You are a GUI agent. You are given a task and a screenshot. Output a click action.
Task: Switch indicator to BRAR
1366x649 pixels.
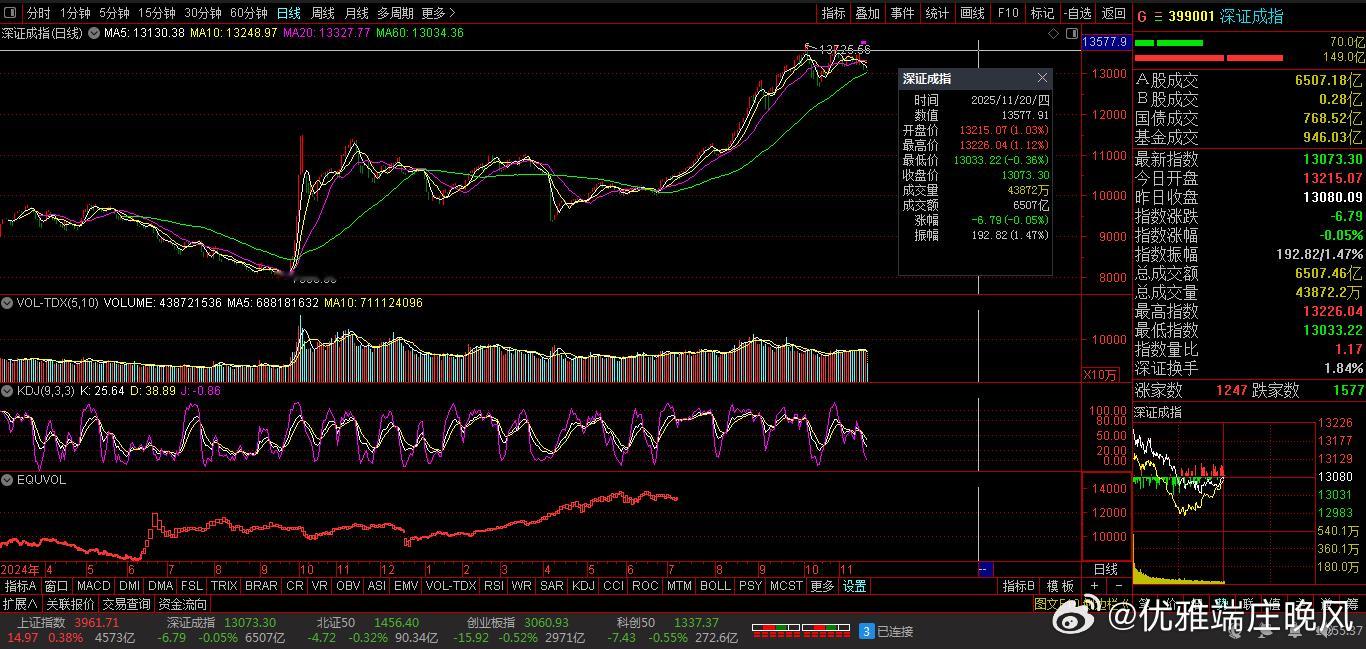[x=261, y=586]
